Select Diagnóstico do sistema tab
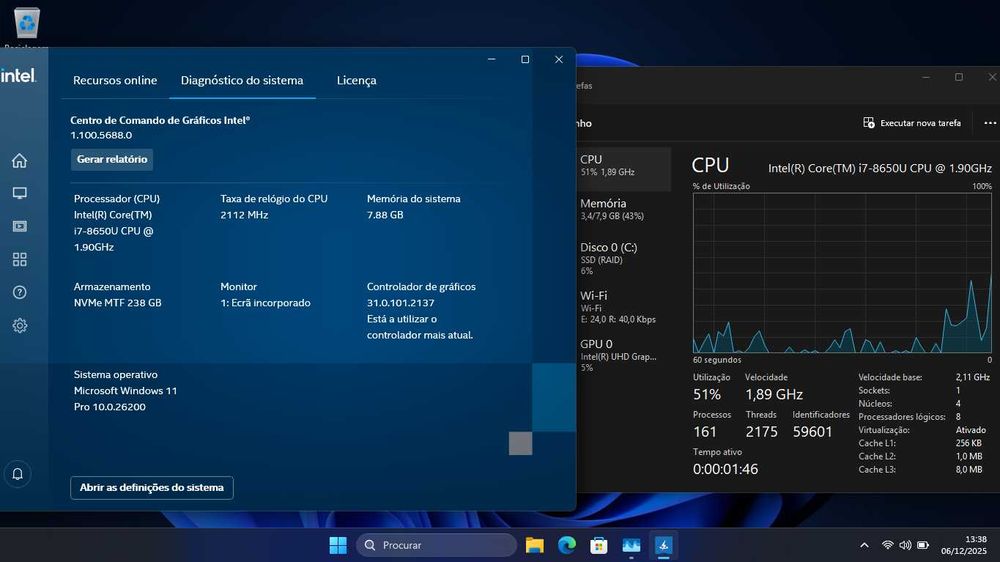 (242, 80)
